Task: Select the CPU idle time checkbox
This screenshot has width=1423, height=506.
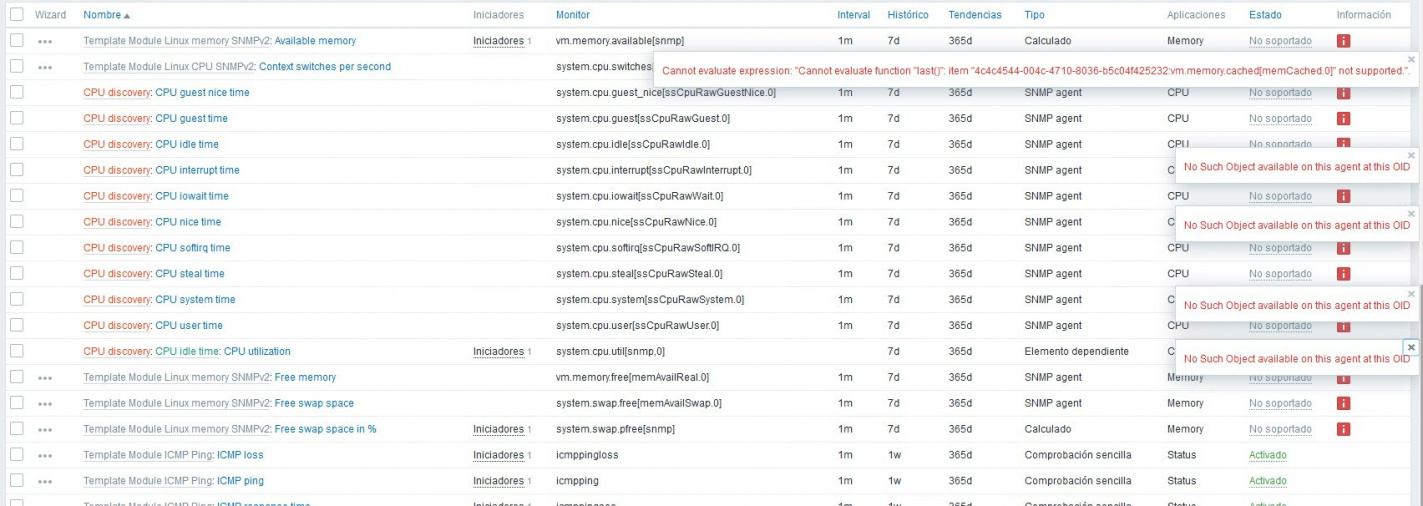Action: [x=16, y=144]
